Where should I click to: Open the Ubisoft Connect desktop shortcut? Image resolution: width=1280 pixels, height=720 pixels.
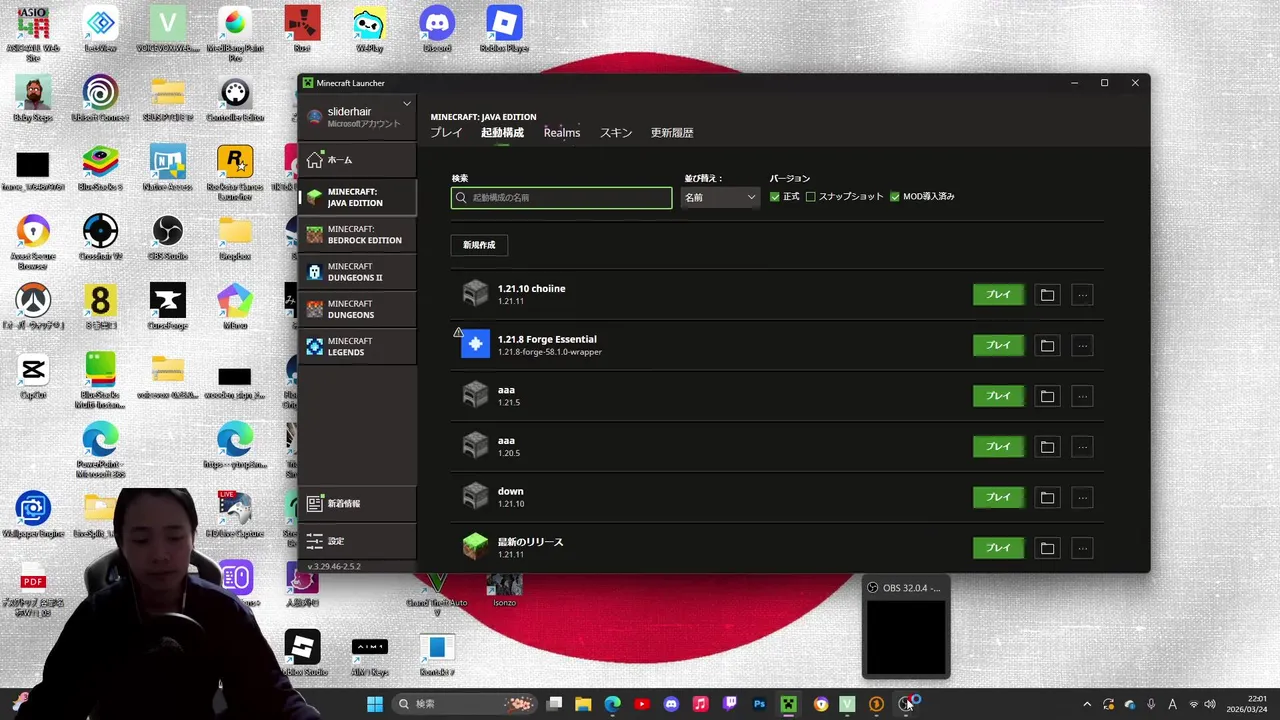(100, 99)
